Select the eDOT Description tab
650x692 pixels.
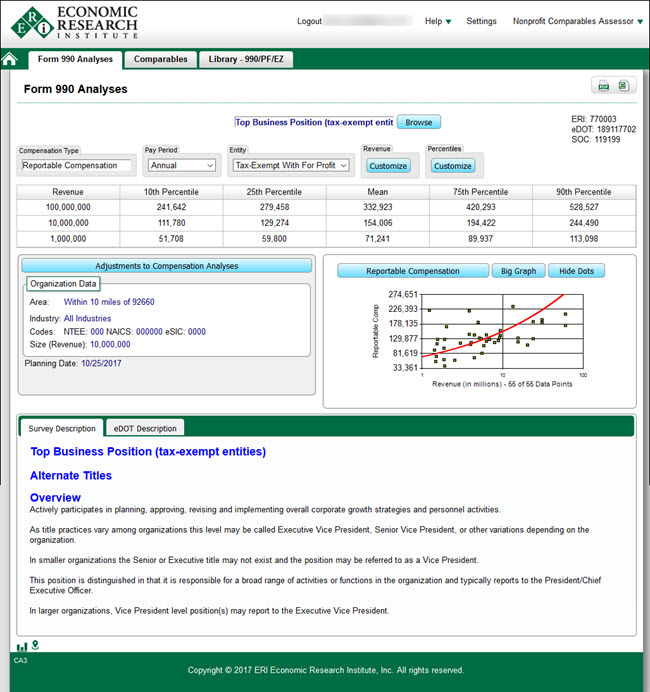[143, 428]
